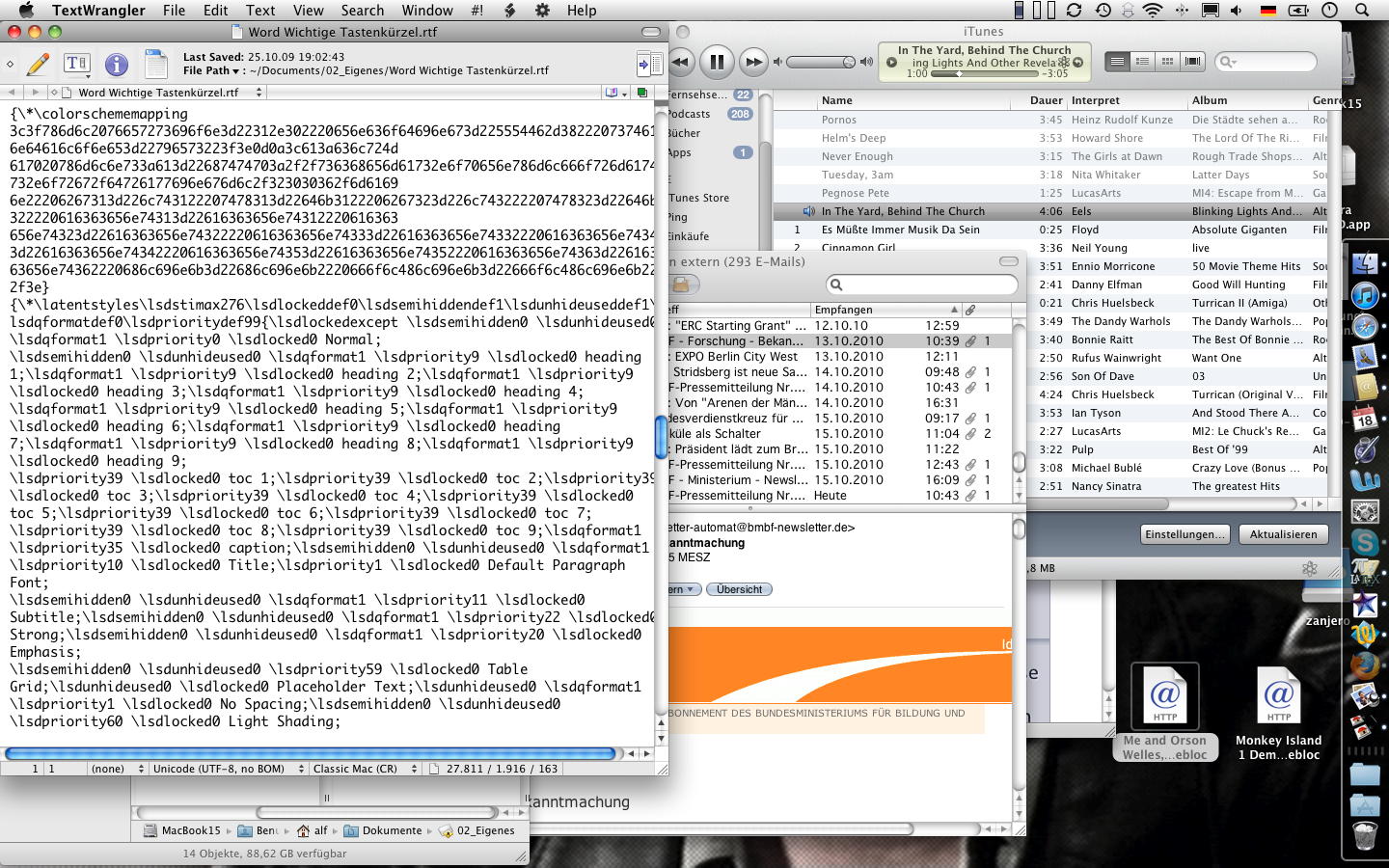Open the Classic Mac line endings dropdown

pos(366,769)
